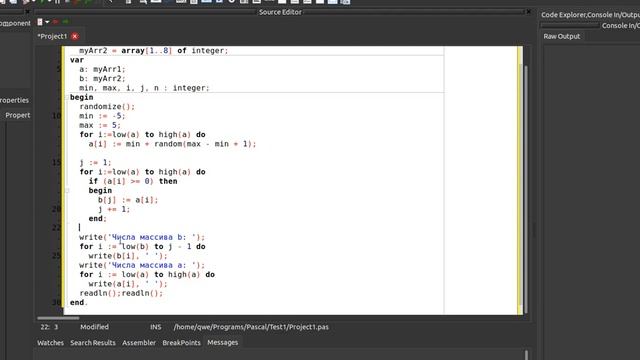
Task: Click gutter line number 20
Action: (x=56, y=209)
